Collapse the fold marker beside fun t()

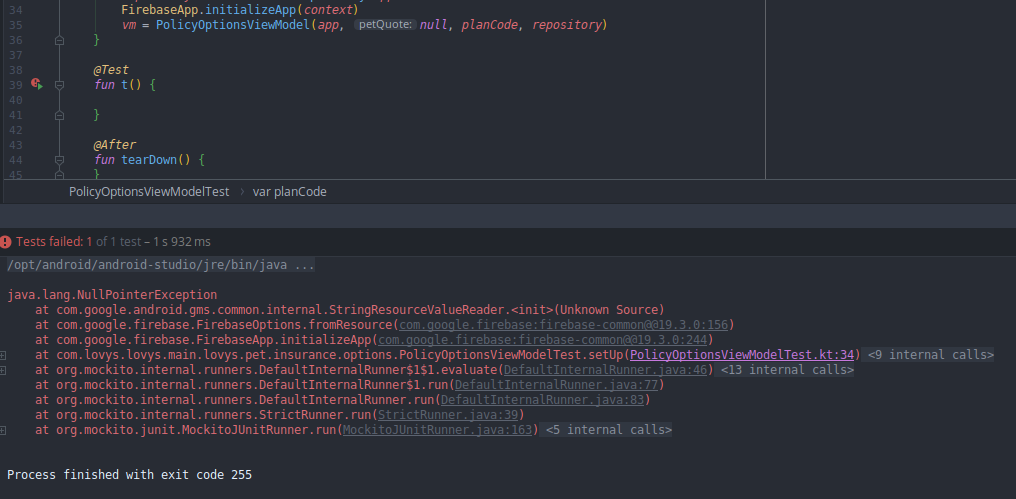click(59, 85)
